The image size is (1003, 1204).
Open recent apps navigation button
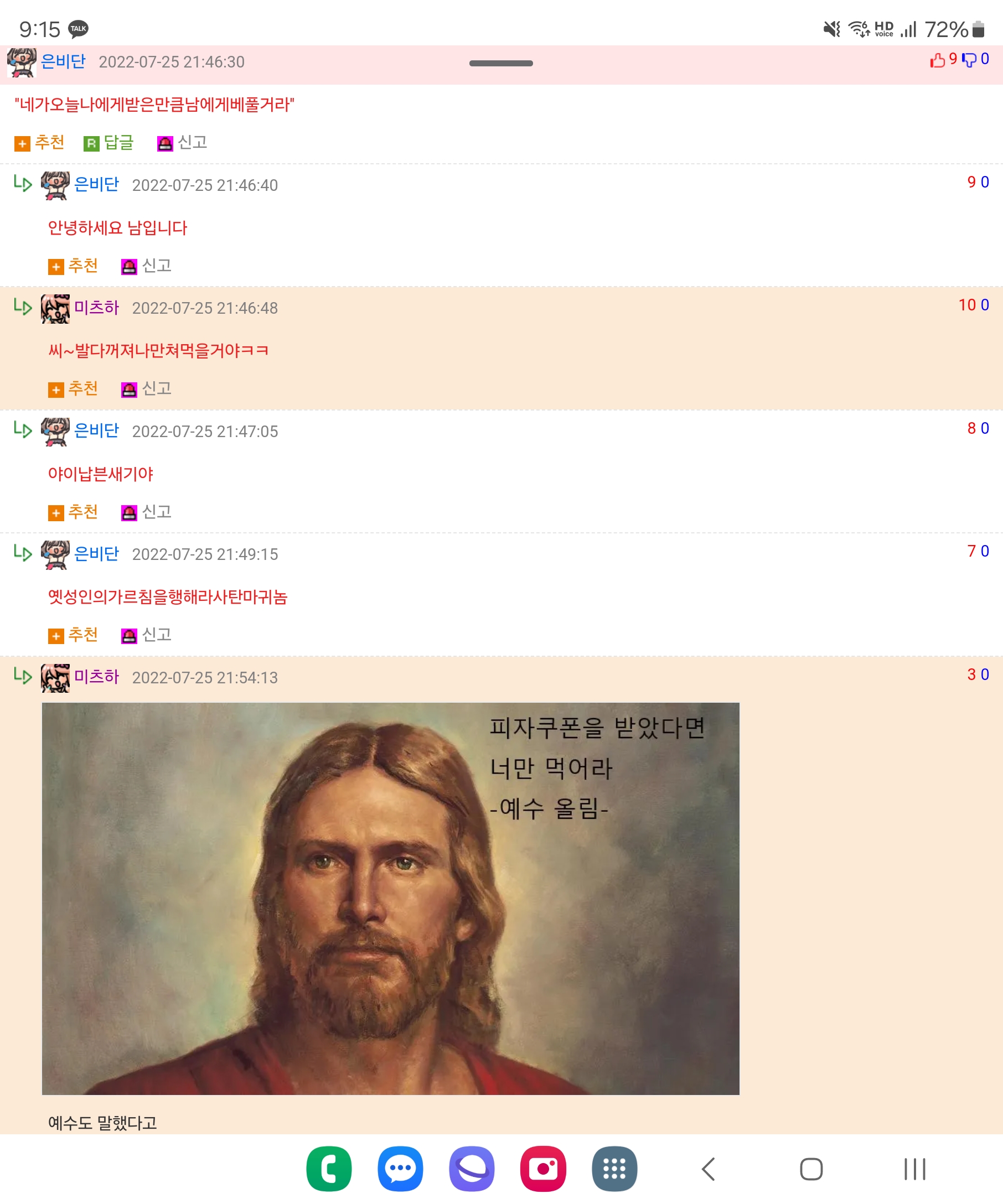tap(914, 1169)
